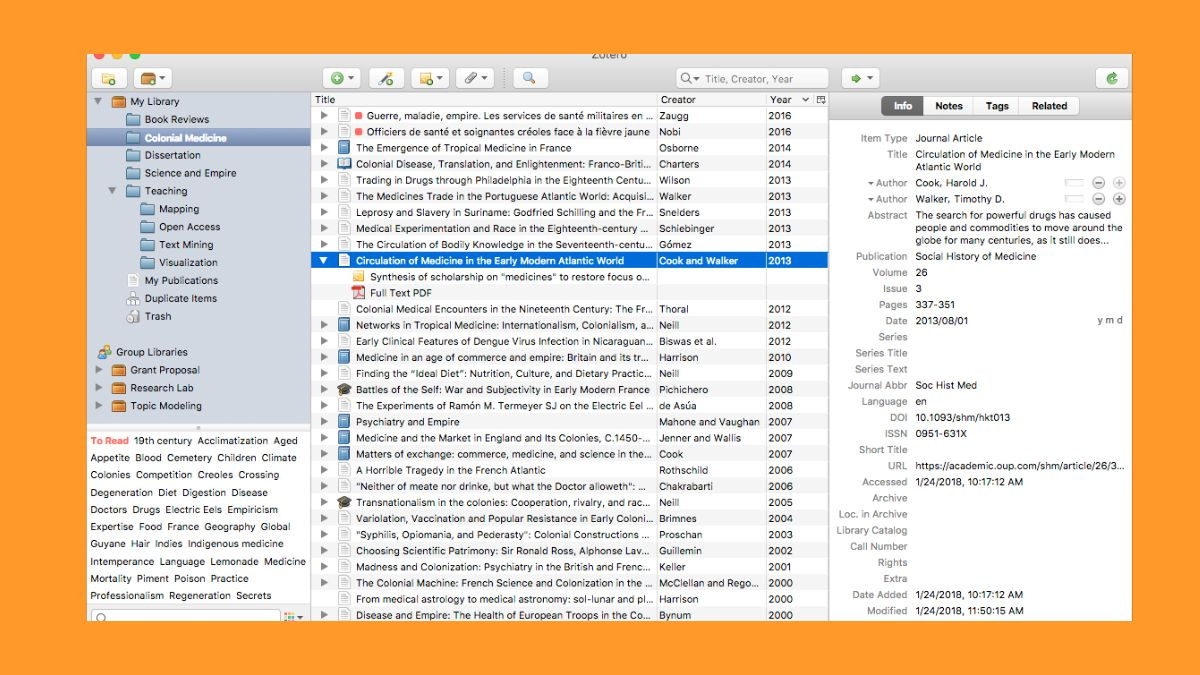Change creator type for Cook, Harold J.
The image size is (1200, 675).
click(888, 183)
